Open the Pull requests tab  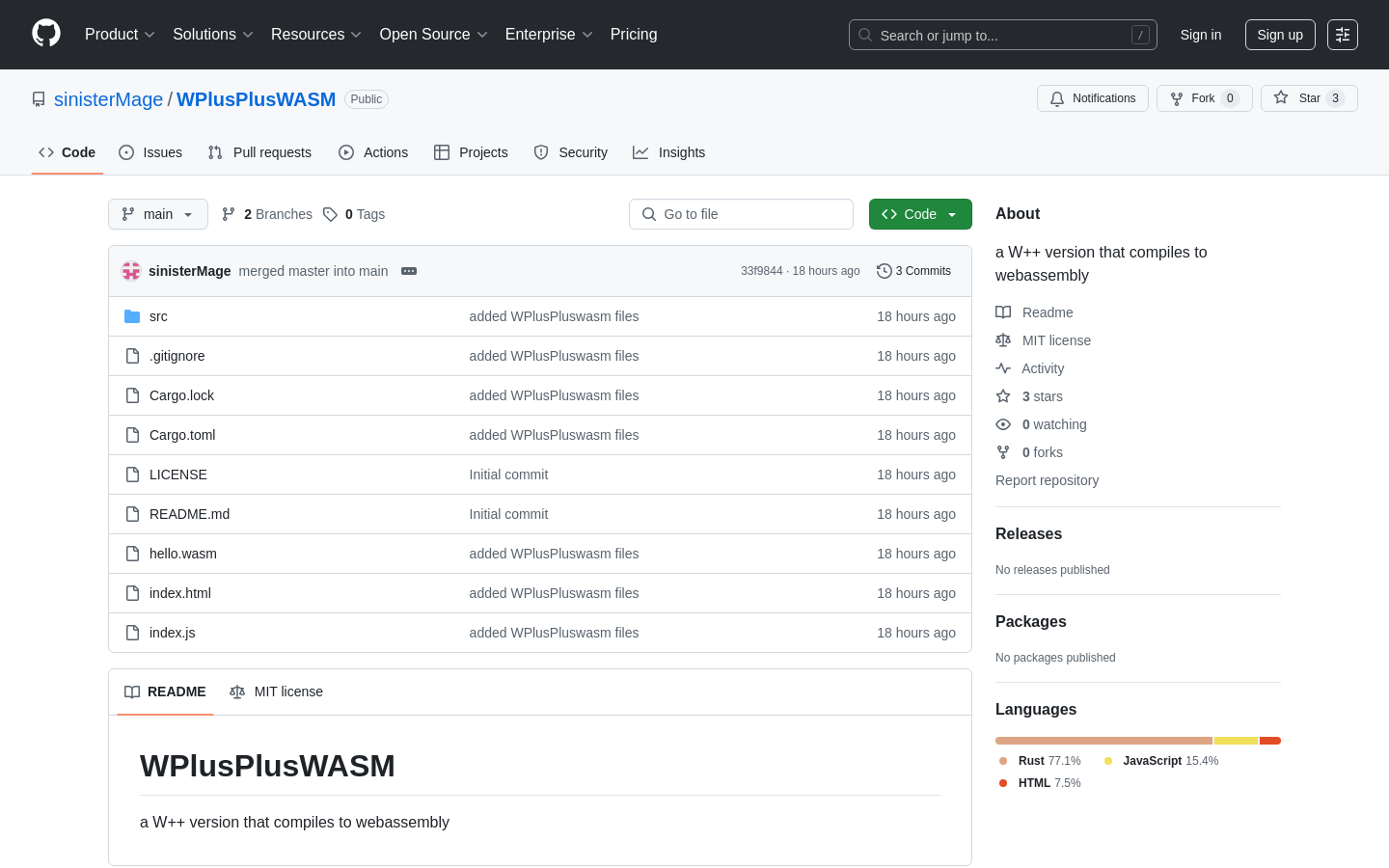click(x=259, y=152)
